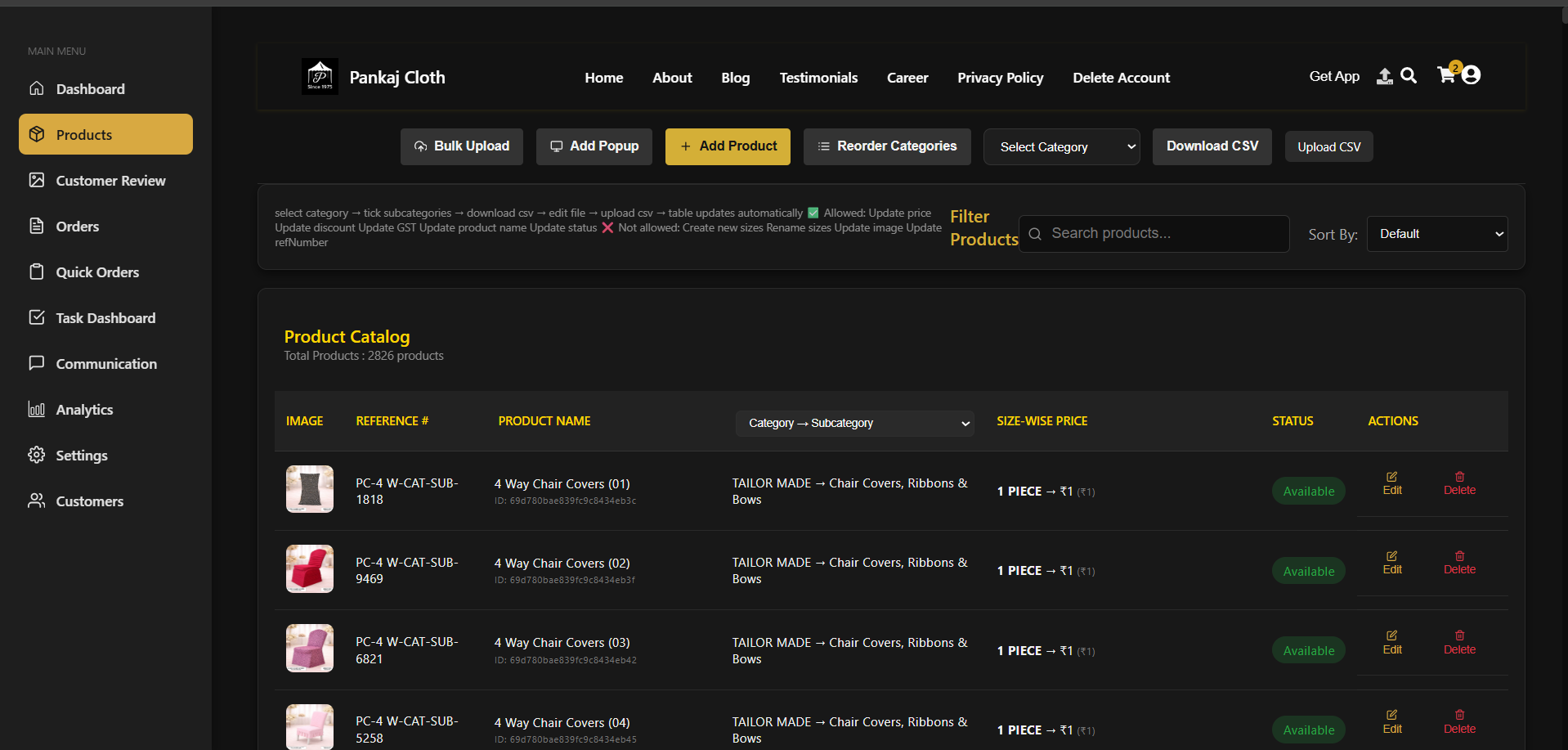The width and height of the screenshot is (1568, 750).
Task: Open the Sort By Default dropdown
Action: [x=1437, y=234]
